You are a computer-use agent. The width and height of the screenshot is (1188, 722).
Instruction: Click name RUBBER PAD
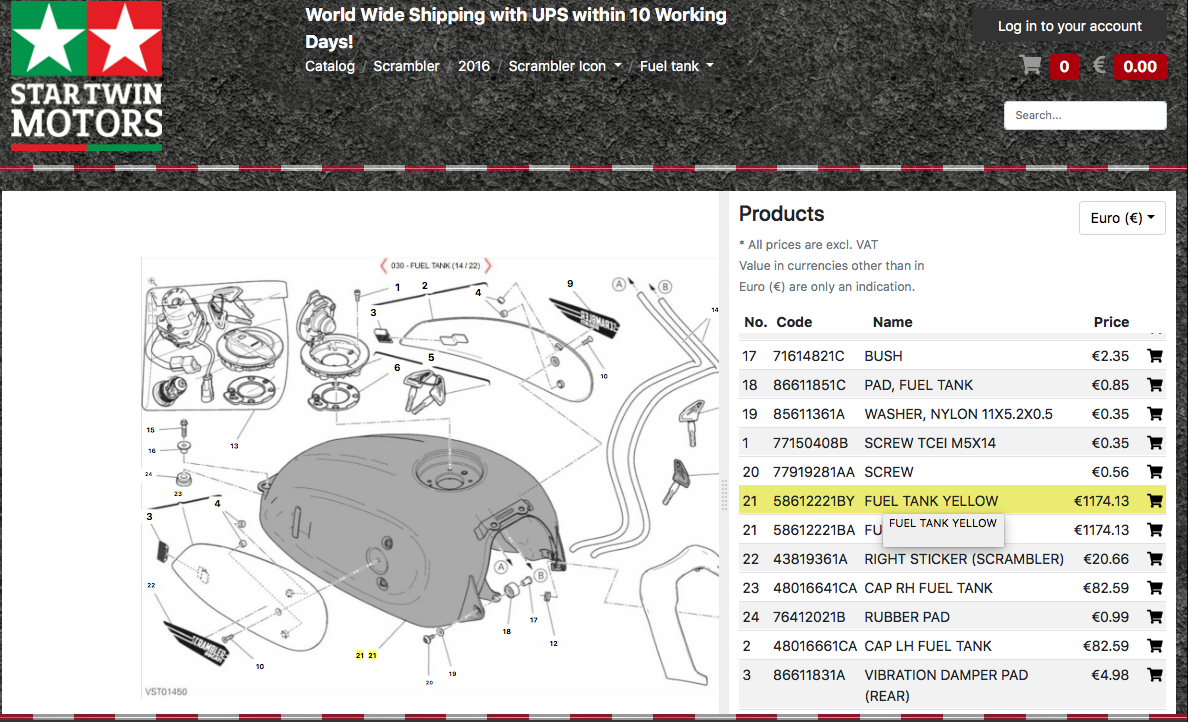click(907, 617)
